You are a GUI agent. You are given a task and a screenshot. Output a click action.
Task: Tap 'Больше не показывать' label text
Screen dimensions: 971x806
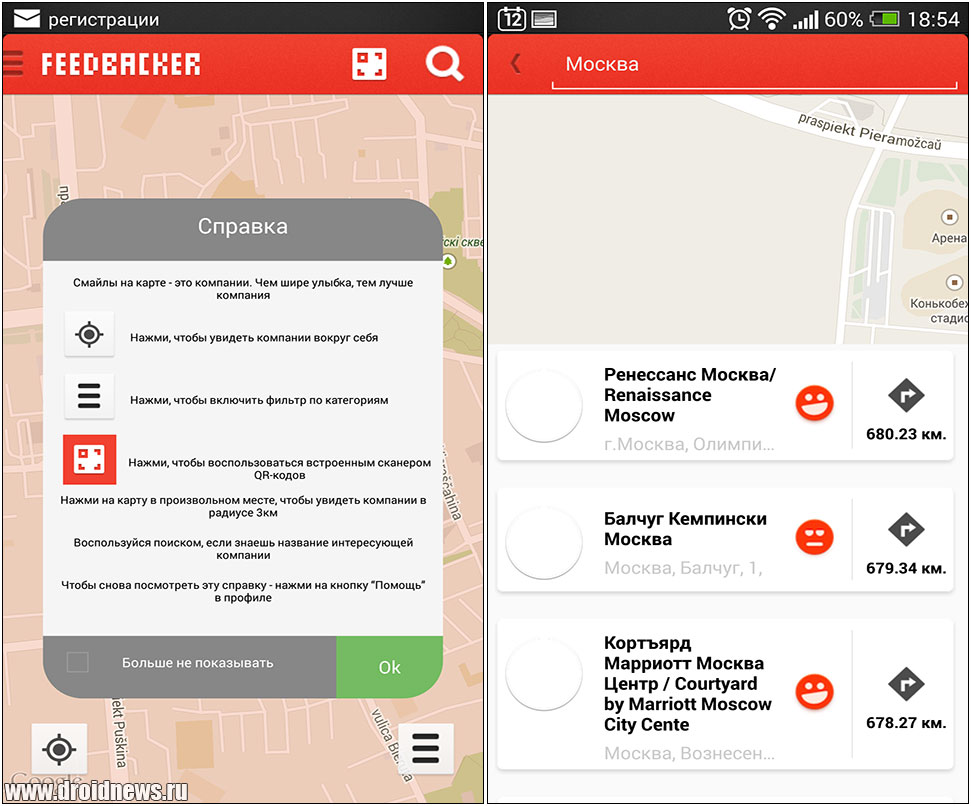[198, 663]
